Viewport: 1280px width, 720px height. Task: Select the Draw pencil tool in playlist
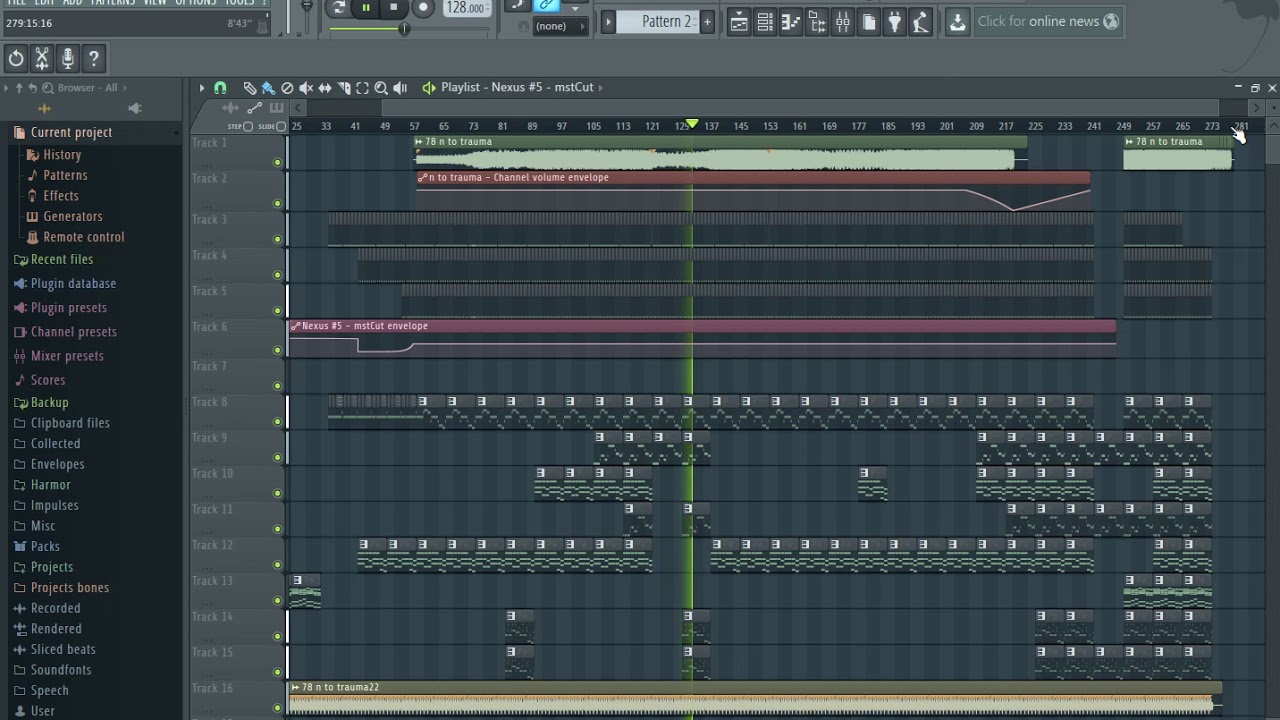pyautogui.click(x=250, y=88)
